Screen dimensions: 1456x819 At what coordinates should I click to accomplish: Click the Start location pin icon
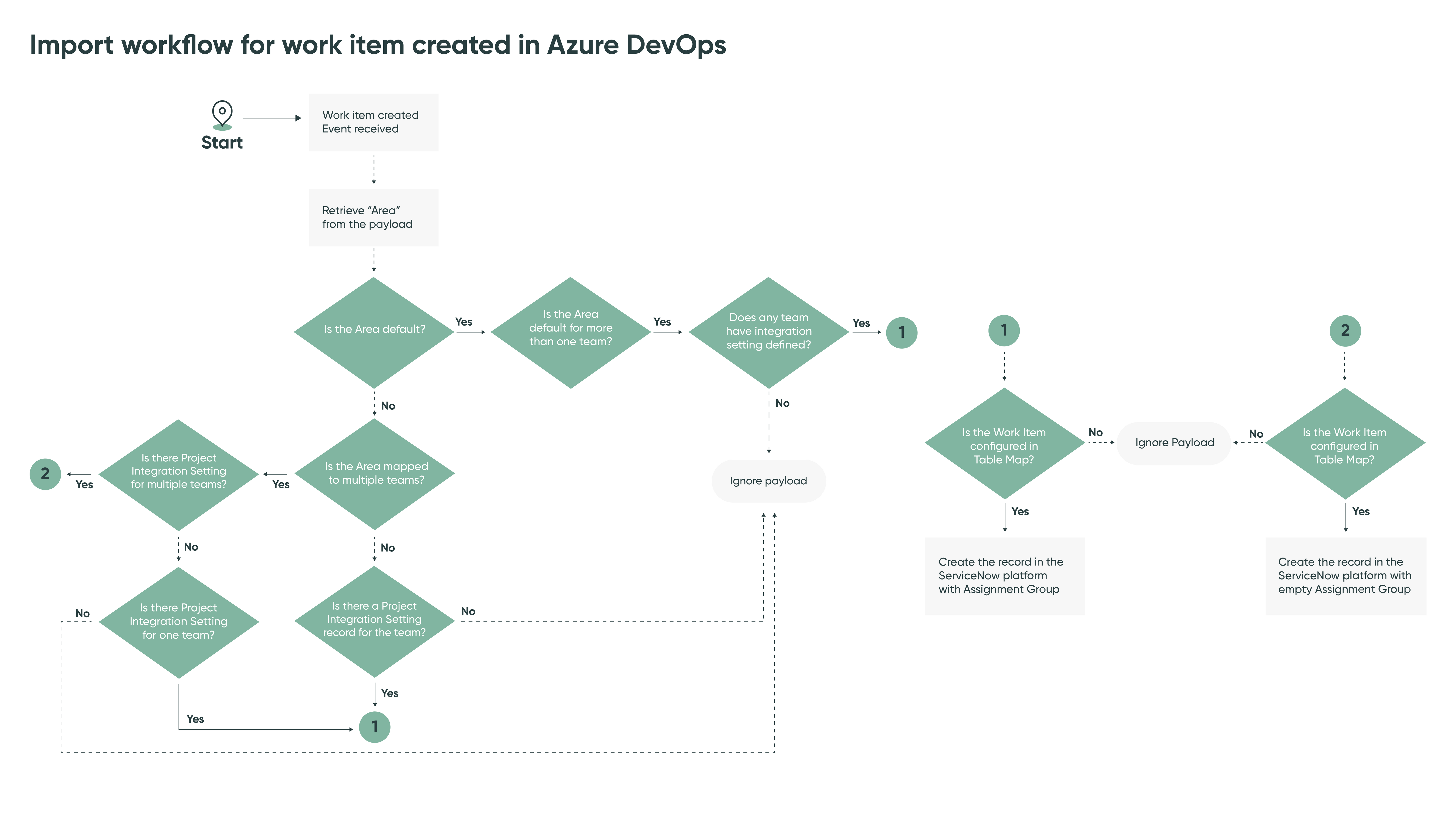point(222,115)
